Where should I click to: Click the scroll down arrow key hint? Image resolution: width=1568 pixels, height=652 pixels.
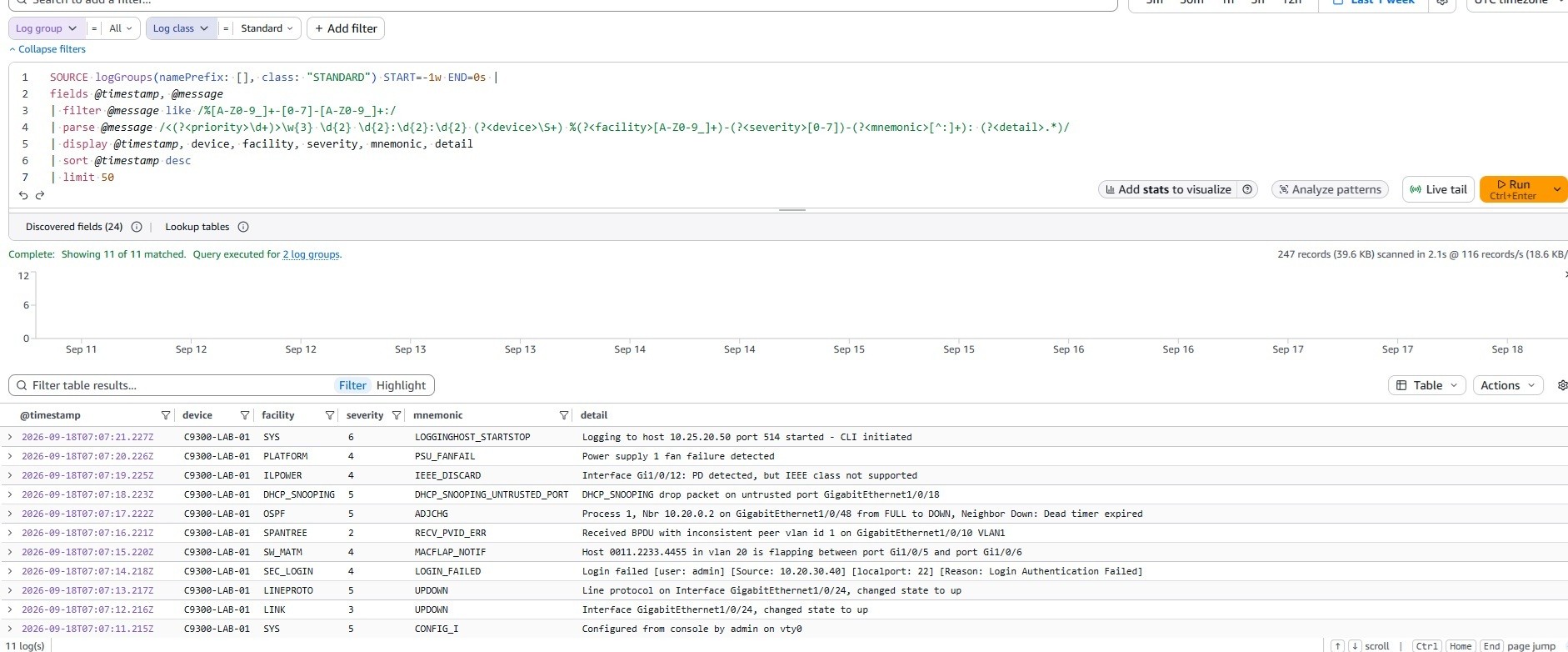(x=1354, y=646)
